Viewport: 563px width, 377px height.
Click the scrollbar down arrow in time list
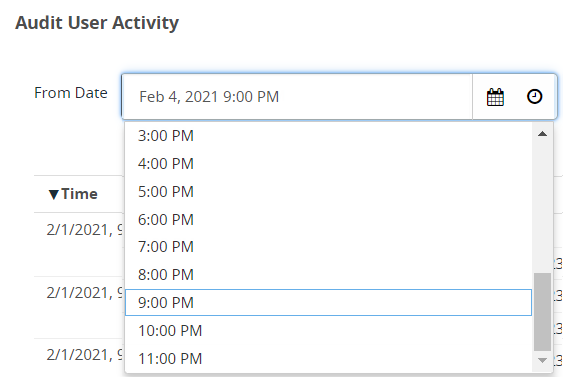(x=542, y=360)
